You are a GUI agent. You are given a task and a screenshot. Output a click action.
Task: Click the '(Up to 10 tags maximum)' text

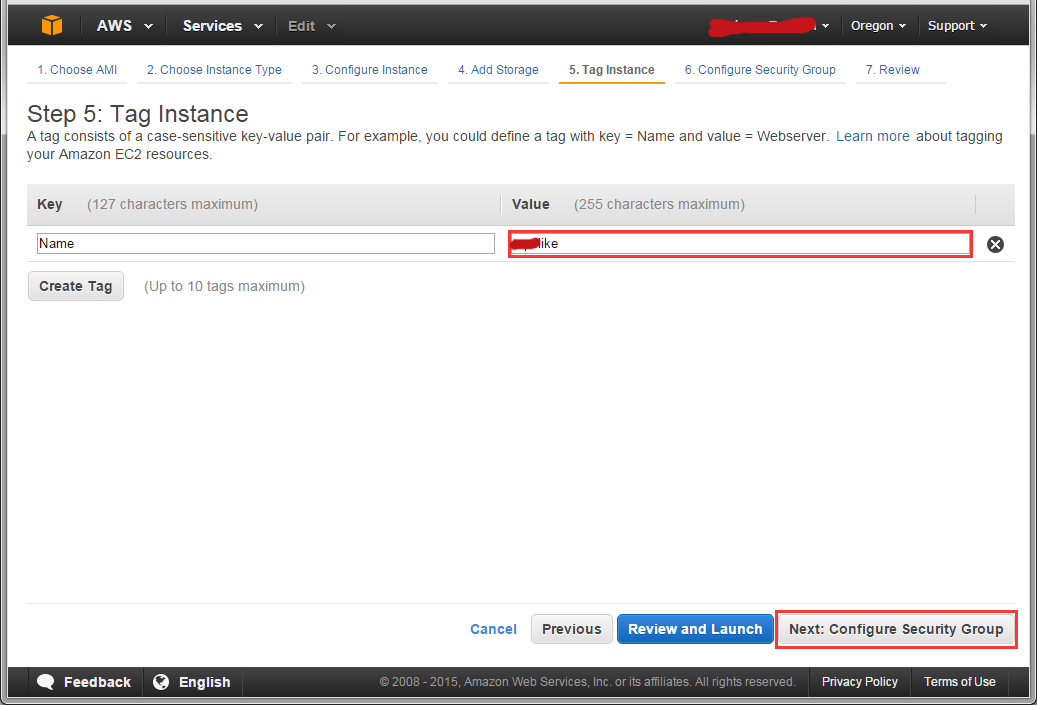224,286
